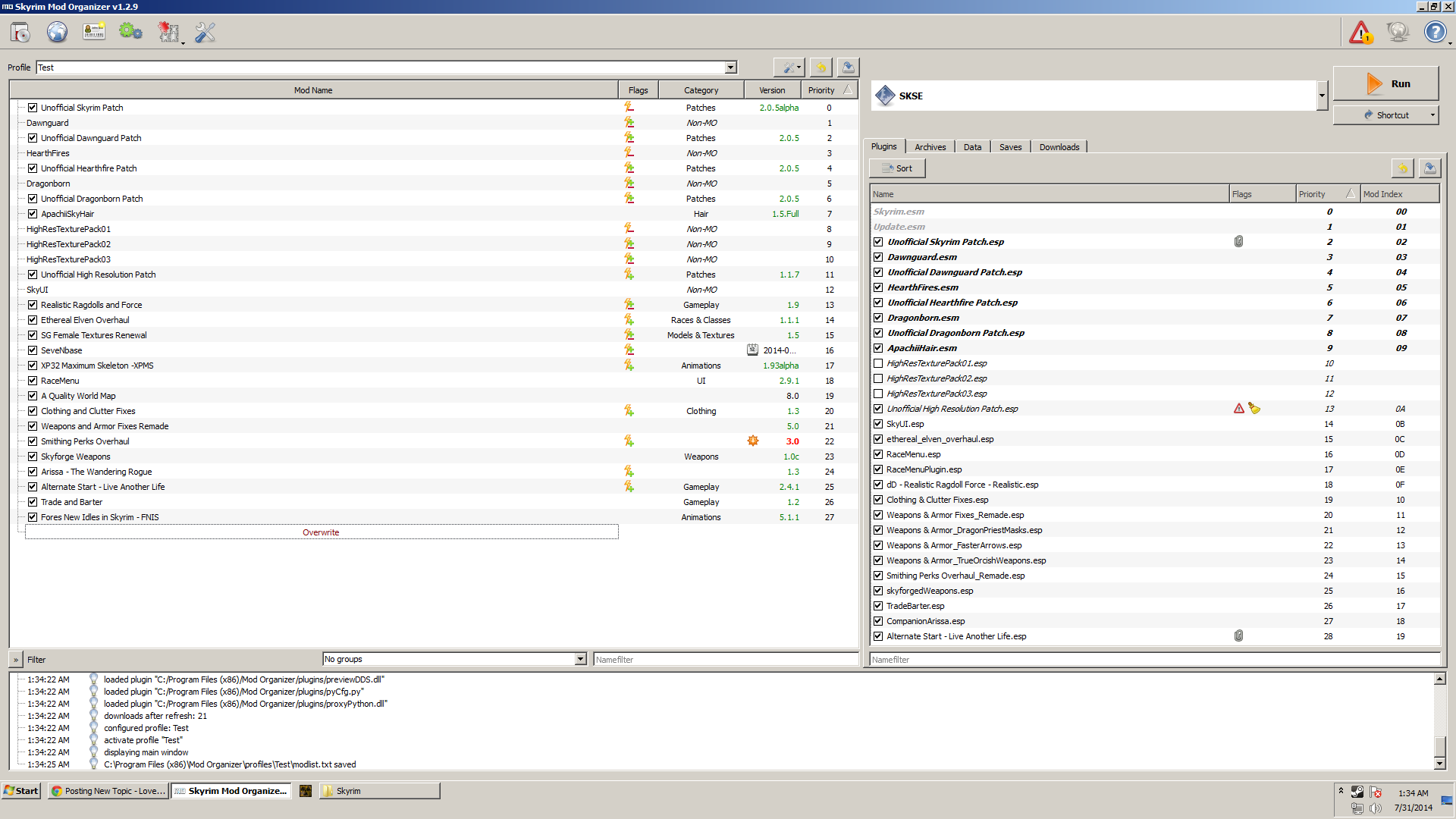Click the Sort plugins button

point(897,168)
